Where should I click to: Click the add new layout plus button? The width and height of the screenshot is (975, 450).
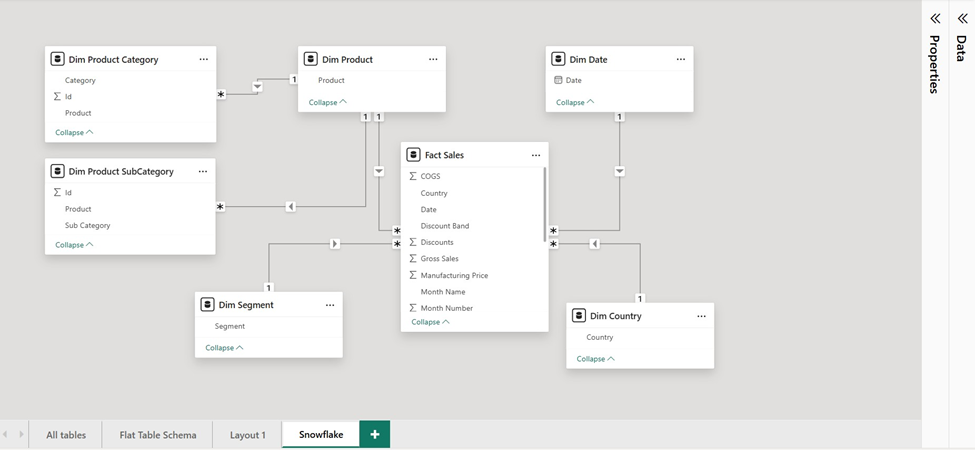[x=375, y=434]
